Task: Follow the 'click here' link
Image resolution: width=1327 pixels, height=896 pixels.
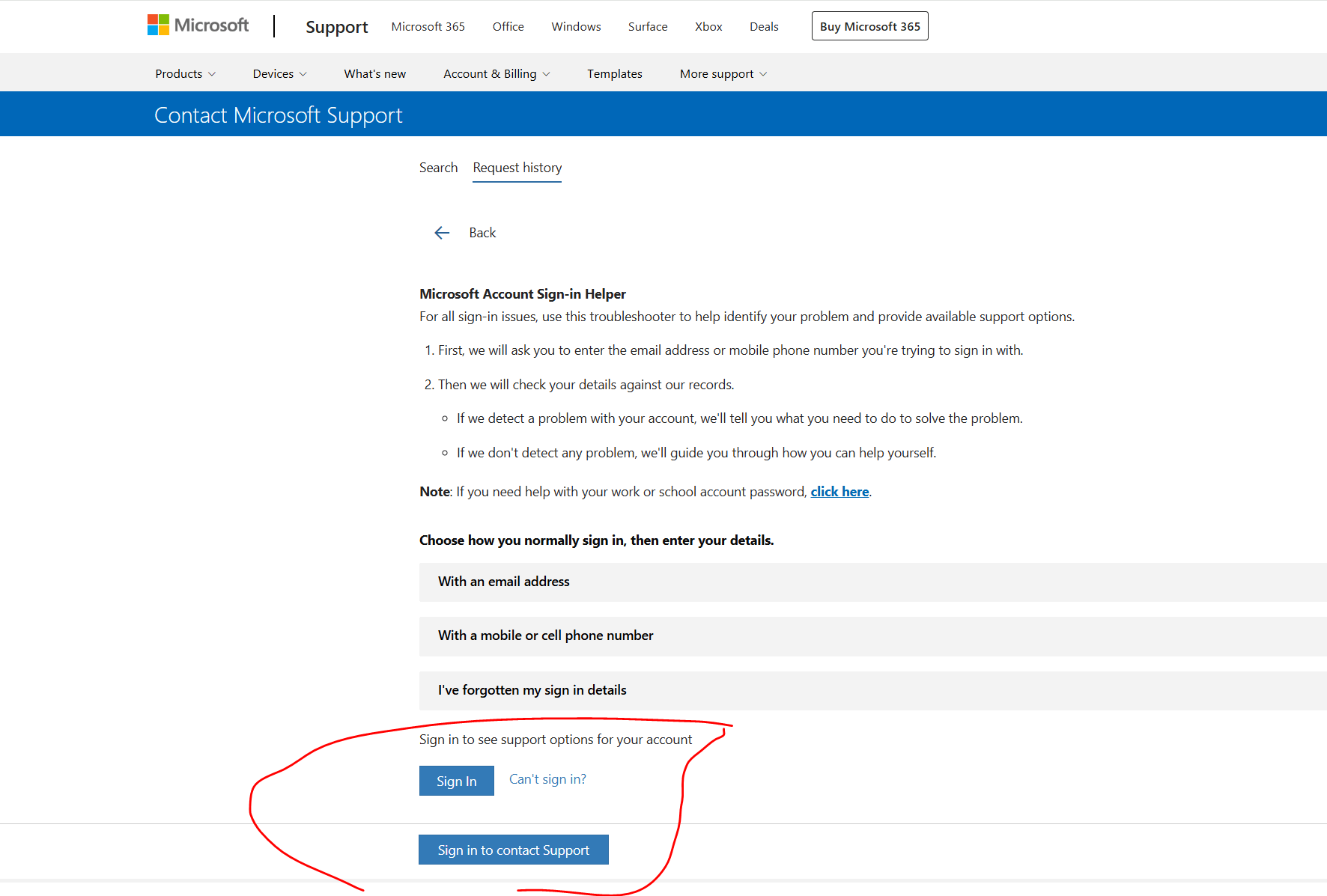Action: coord(839,492)
